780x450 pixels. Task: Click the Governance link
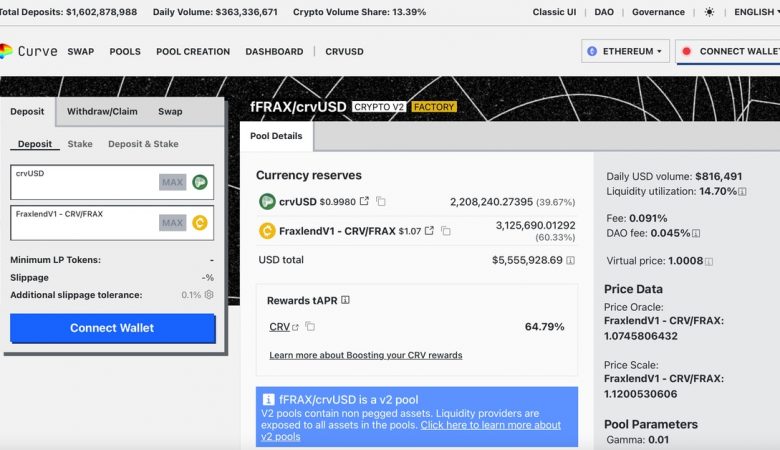(658, 12)
